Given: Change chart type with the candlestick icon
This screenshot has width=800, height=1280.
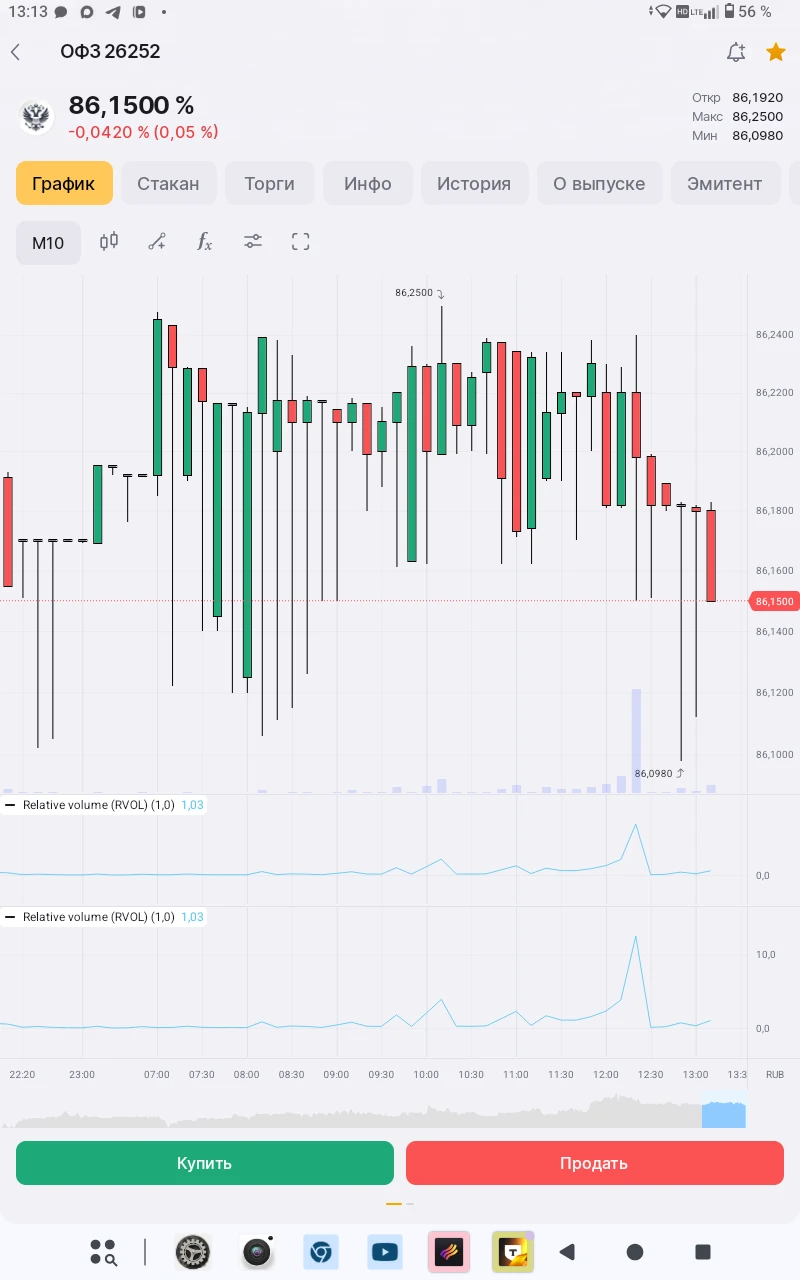Looking at the screenshot, I should (109, 241).
